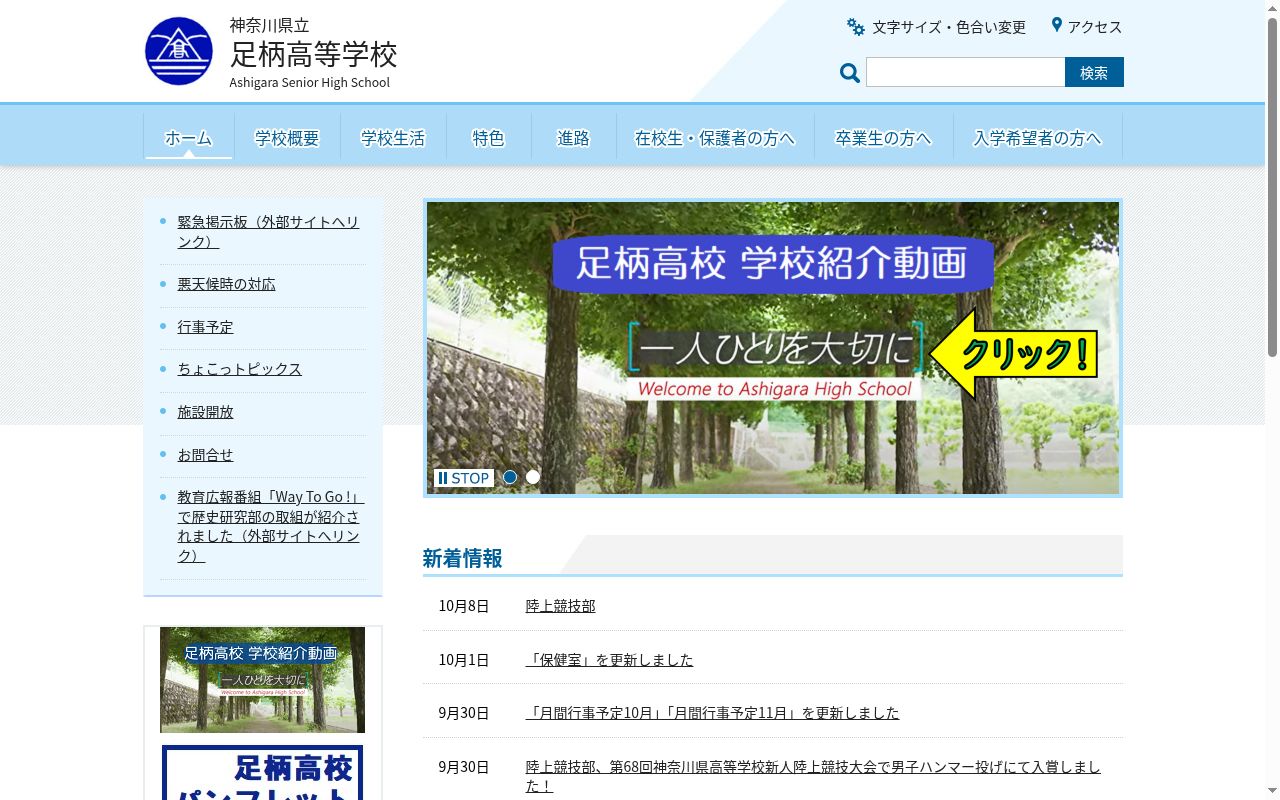This screenshot has width=1280, height=800.
Task: Click the gear icon for 文字サイズ・色合い変更
Action: 856,27
